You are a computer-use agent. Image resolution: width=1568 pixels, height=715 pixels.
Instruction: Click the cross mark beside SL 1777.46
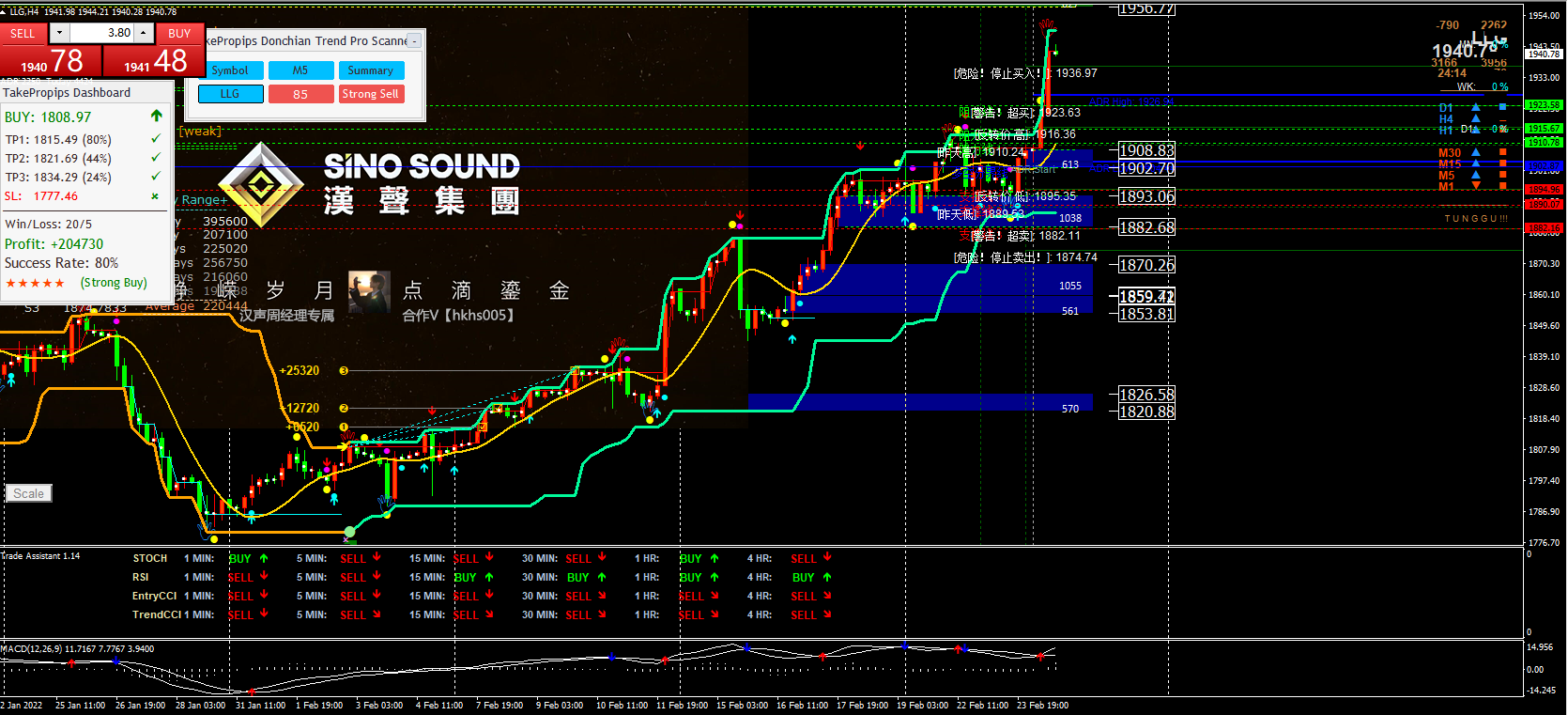[155, 196]
